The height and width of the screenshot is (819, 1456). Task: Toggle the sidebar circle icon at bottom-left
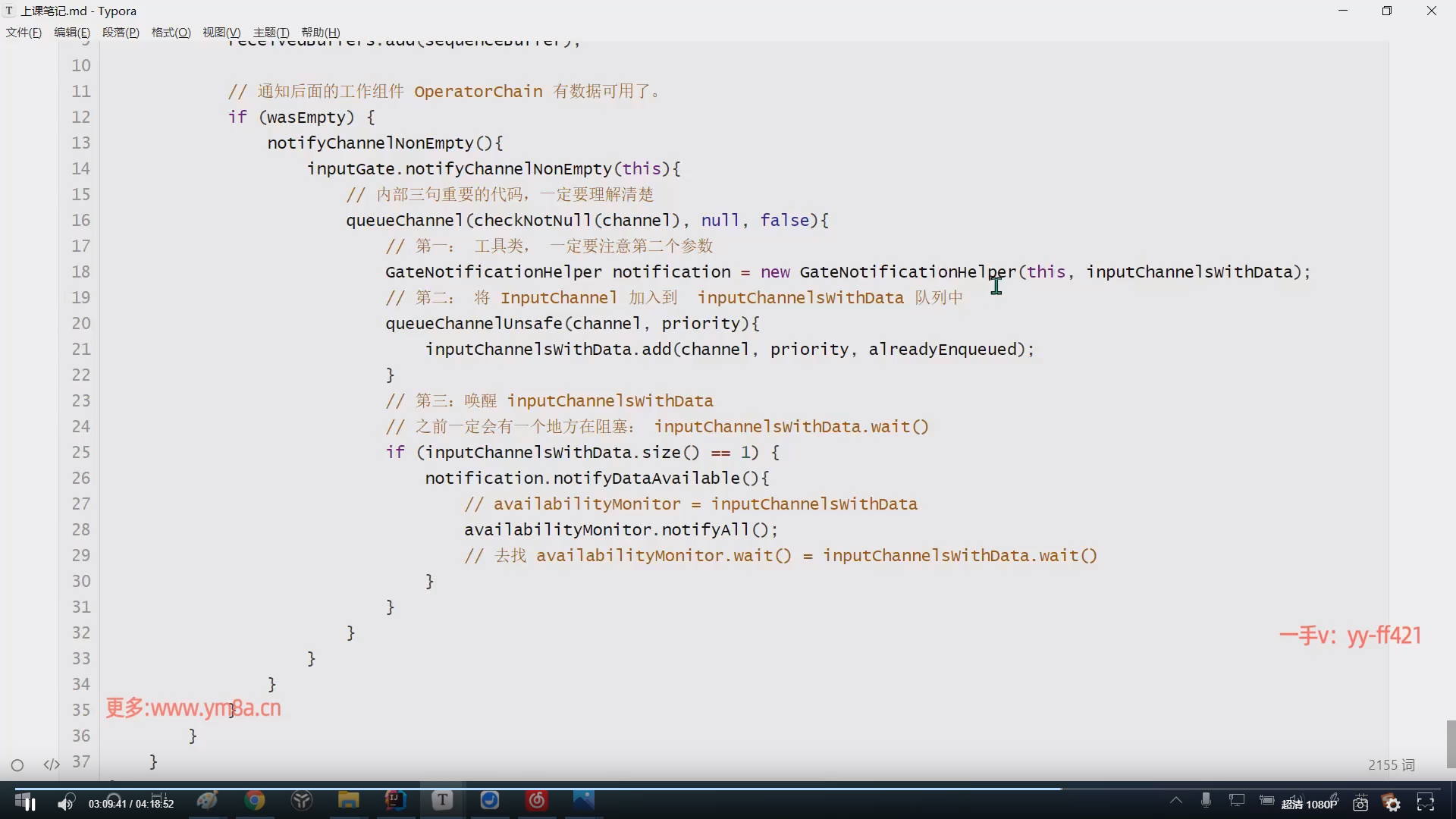pyautogui.click(x=17, y=765)
